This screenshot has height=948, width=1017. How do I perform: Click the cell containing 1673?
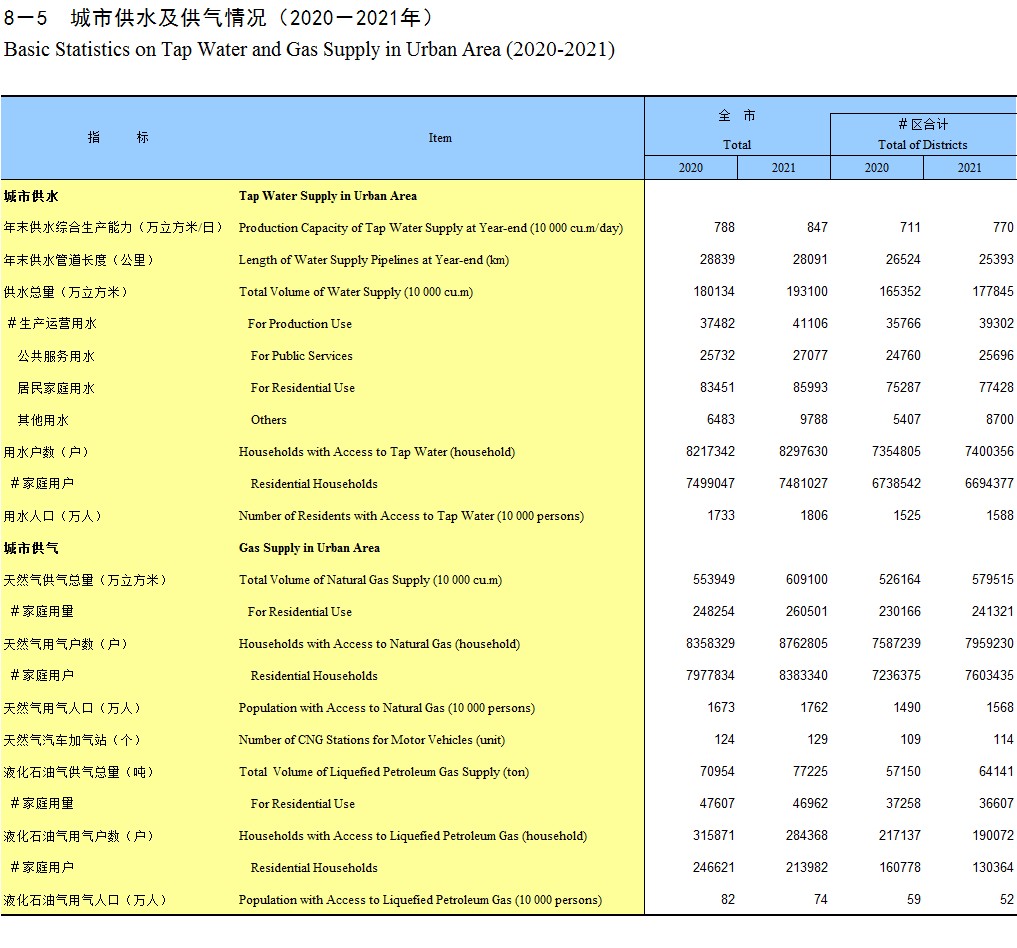click(721, 707)
